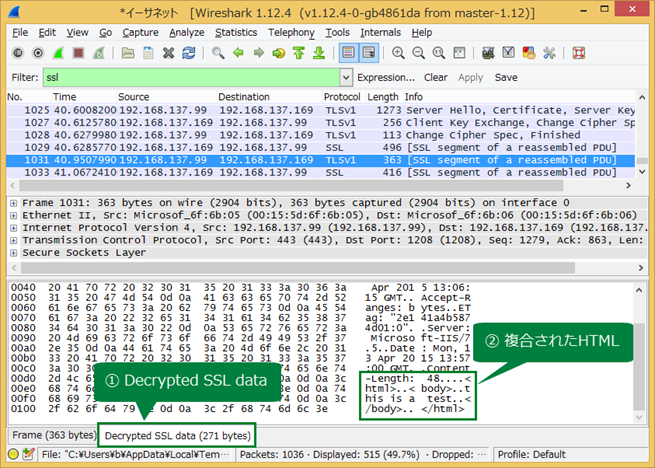Expand the Frame 1031 tree row
The image size is (655, 468).
click(14, 203)
